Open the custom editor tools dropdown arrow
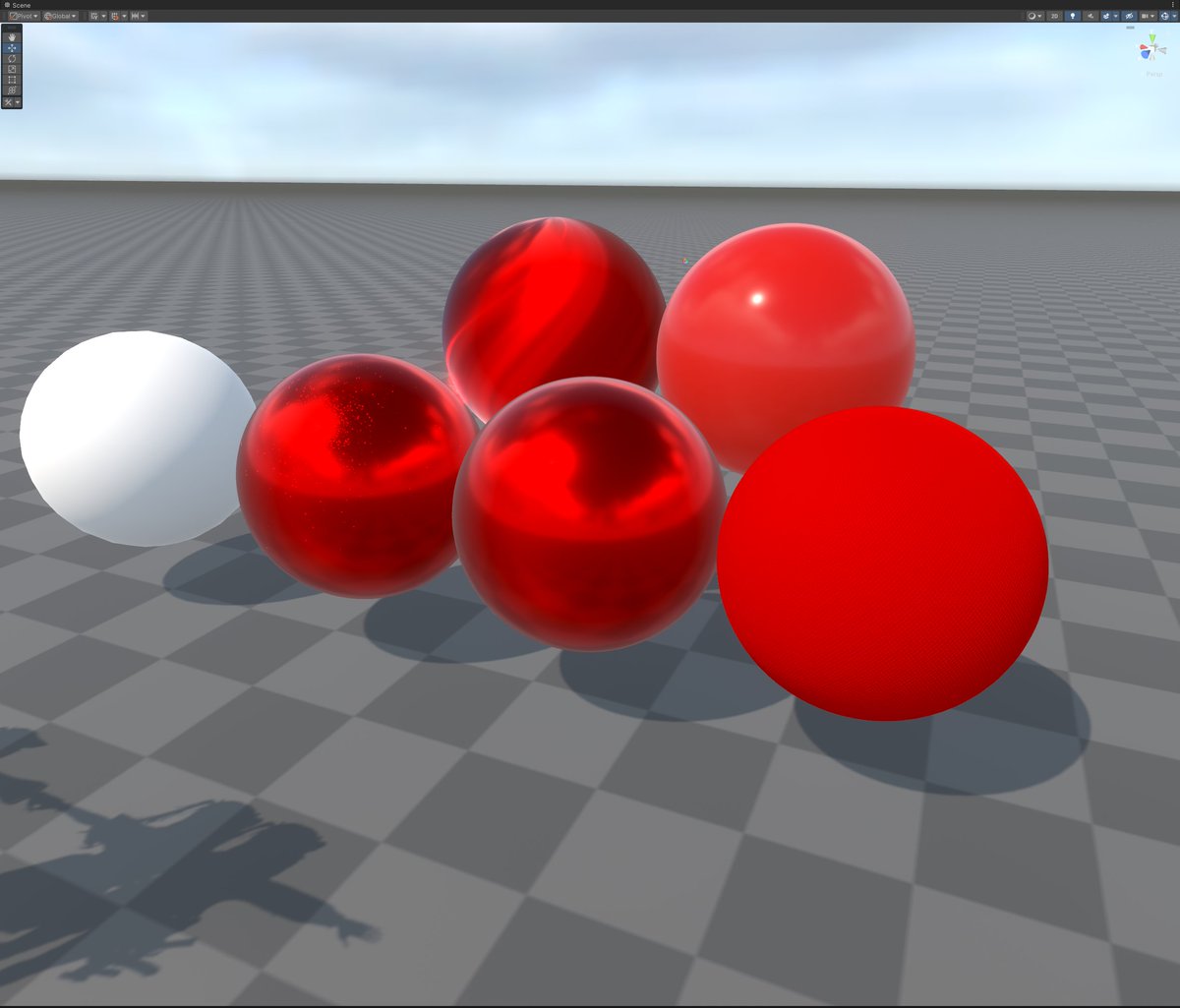Screen dimensions: 1180x1008 coord(18,102)
